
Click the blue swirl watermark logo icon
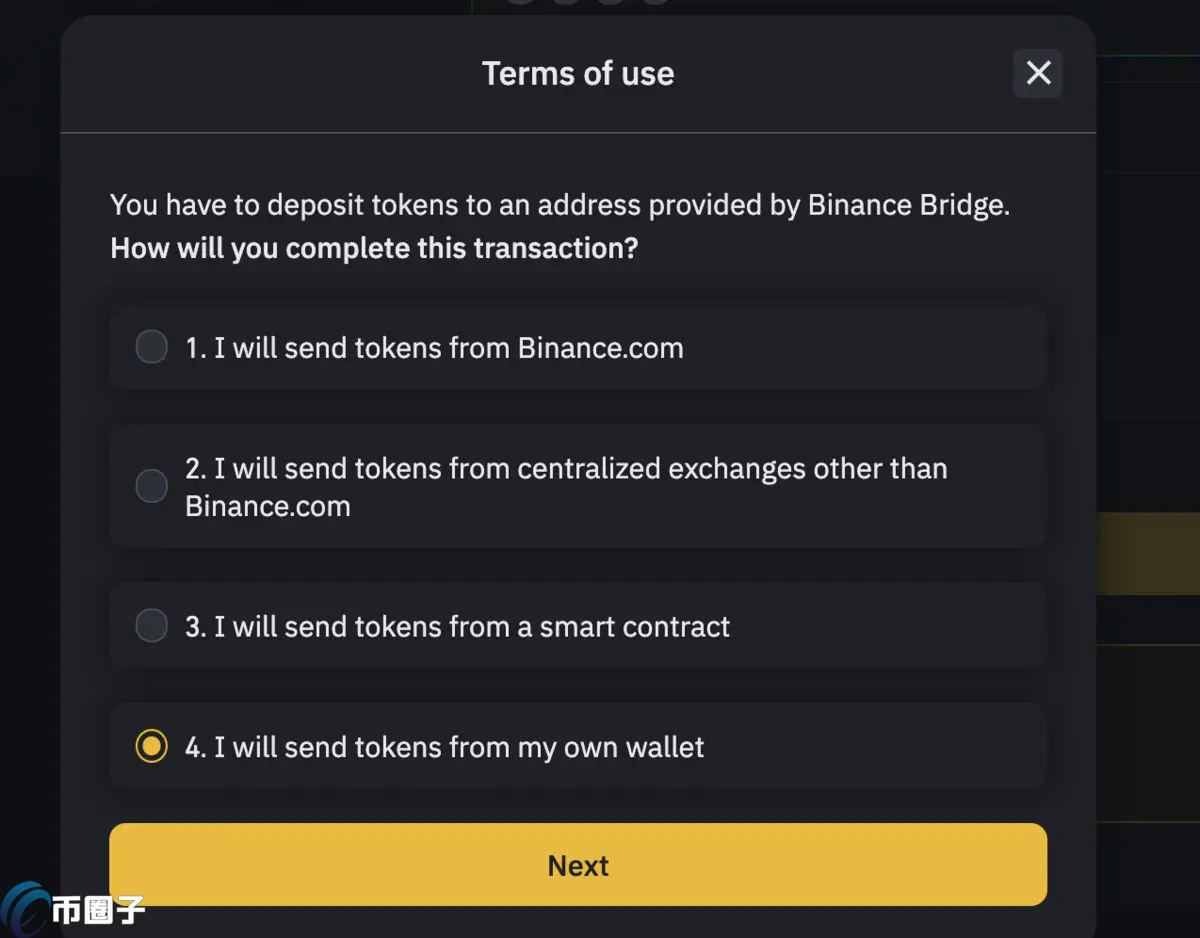(x=25, y=909)
